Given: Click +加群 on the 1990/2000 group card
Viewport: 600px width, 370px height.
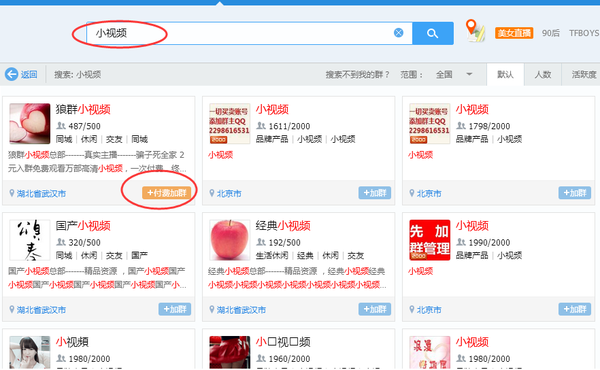Looking at the screenshot, I should coord(574,309).
